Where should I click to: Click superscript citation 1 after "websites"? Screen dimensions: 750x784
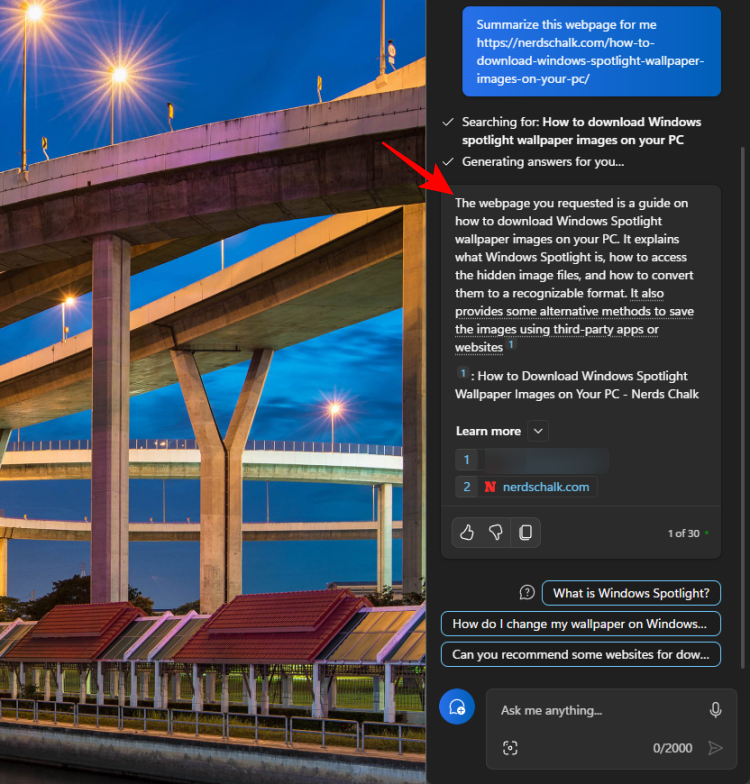[510, 345]
